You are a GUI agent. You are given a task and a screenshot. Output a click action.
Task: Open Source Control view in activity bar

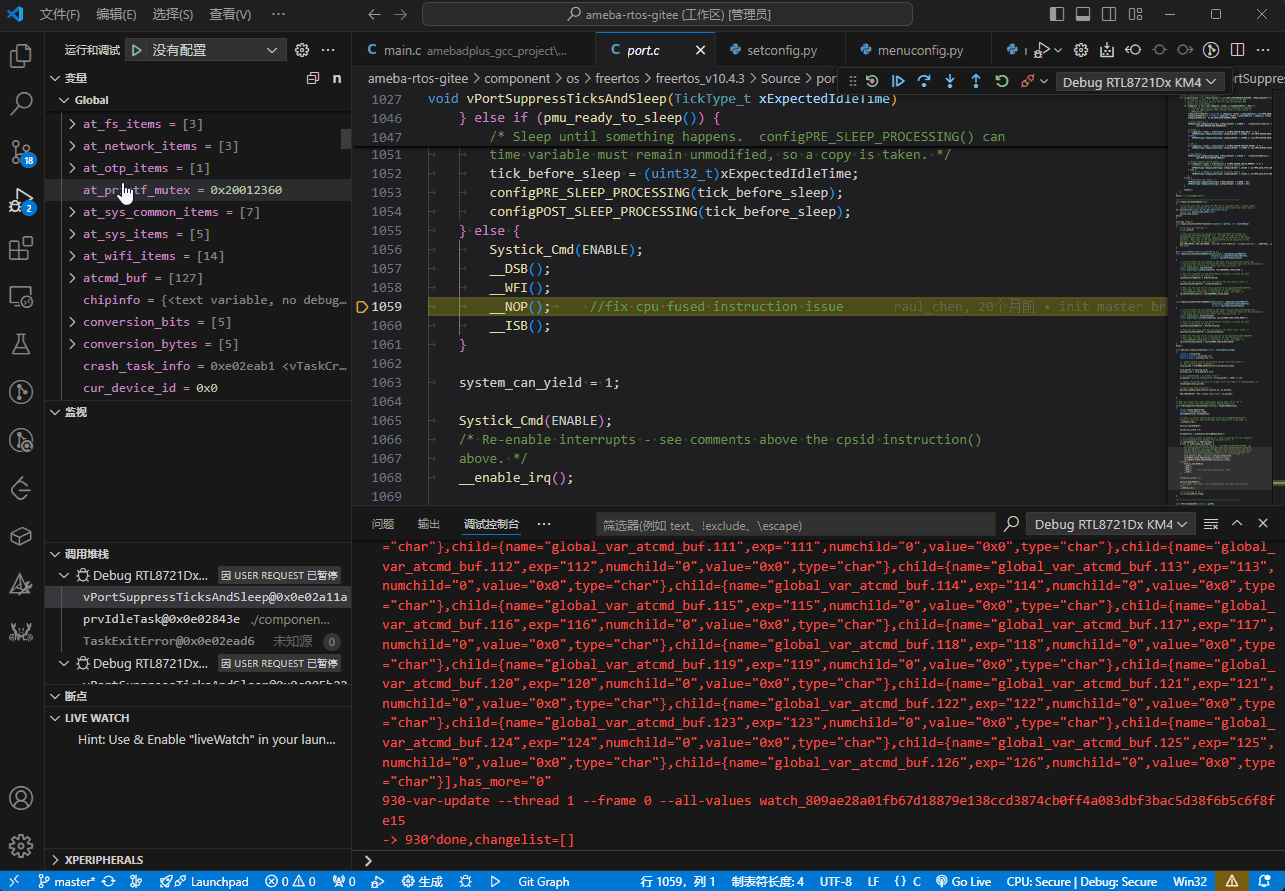21,151
